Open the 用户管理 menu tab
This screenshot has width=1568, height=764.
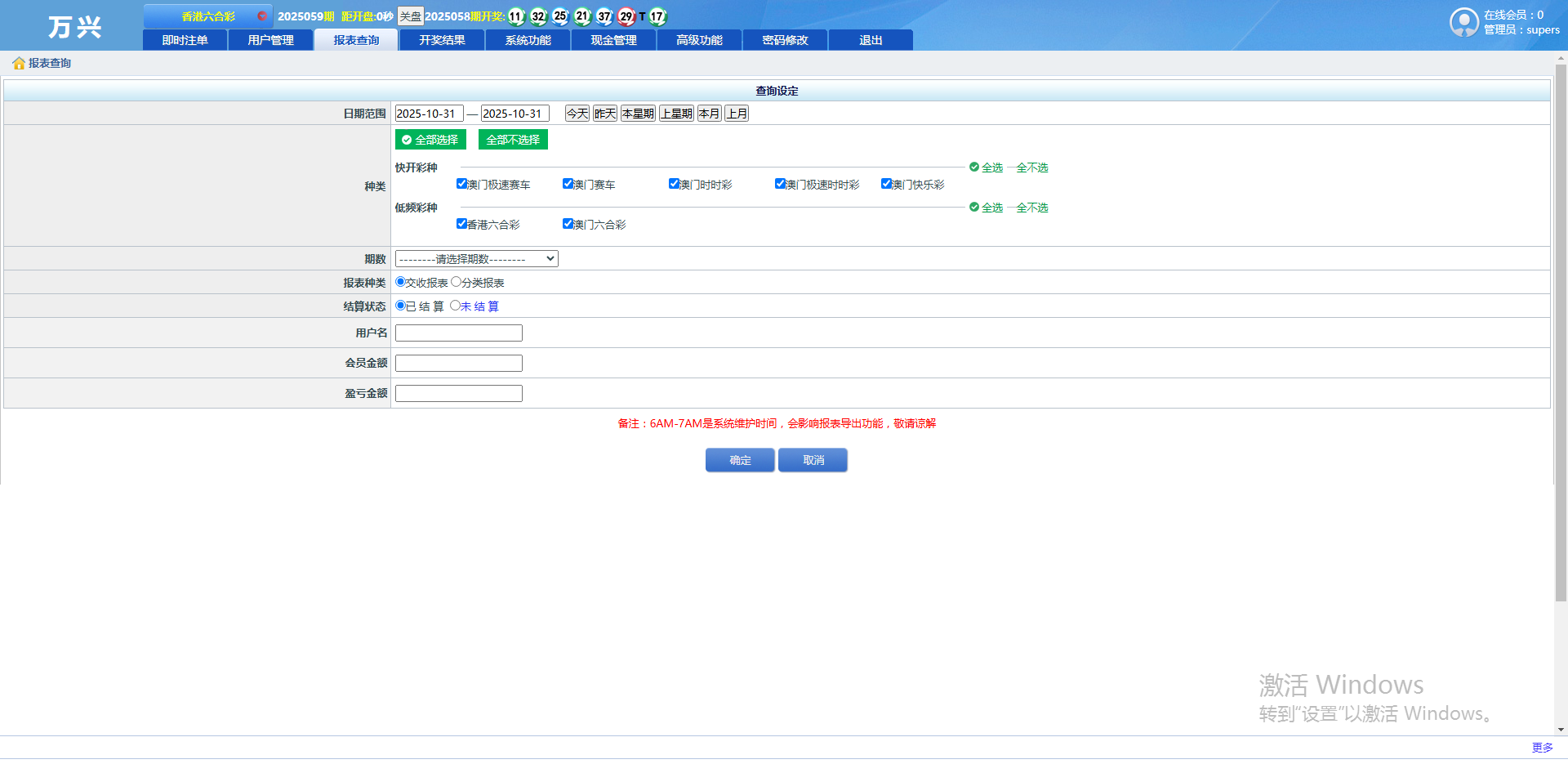click(x=270, y=40)
